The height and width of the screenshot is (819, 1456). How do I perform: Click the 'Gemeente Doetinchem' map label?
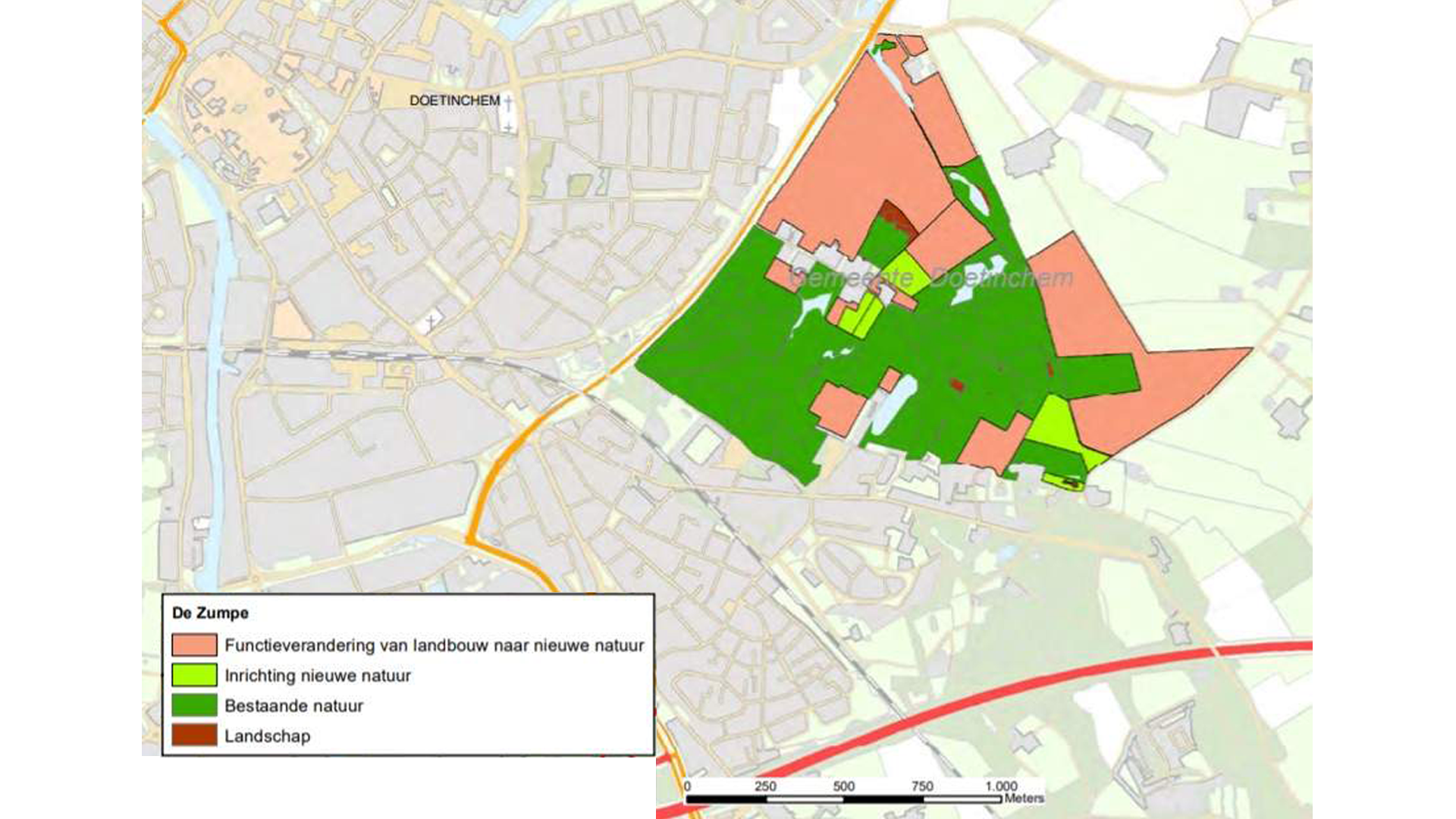(x=931, y=278)
